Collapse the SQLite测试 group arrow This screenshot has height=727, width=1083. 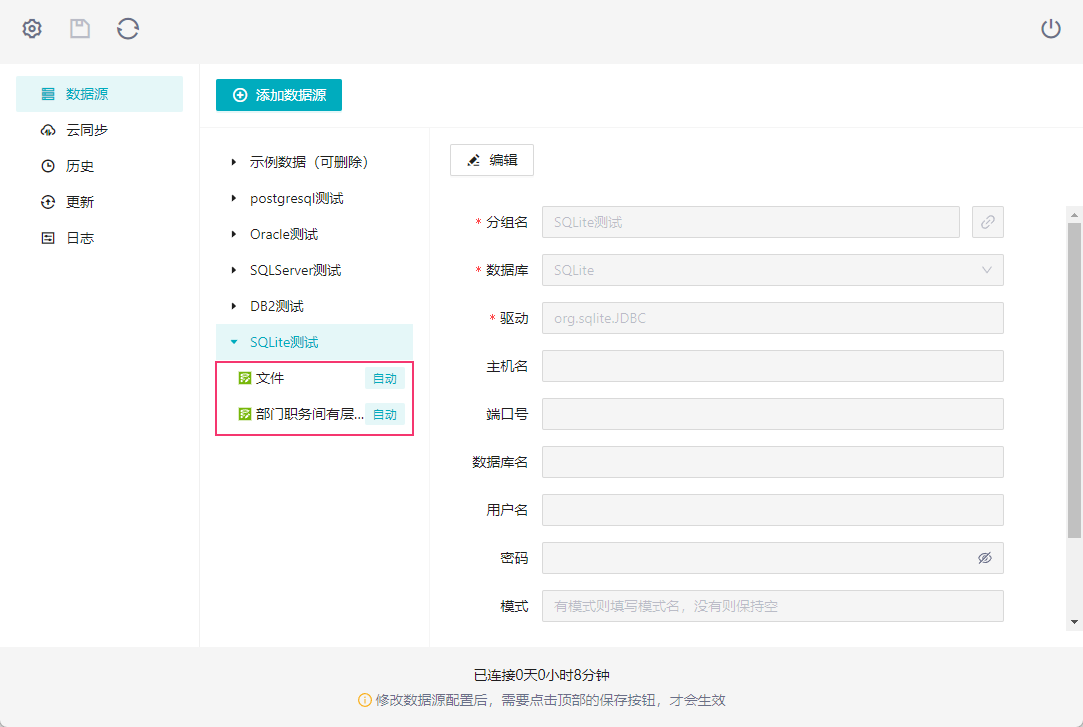(x=233, y=342)
